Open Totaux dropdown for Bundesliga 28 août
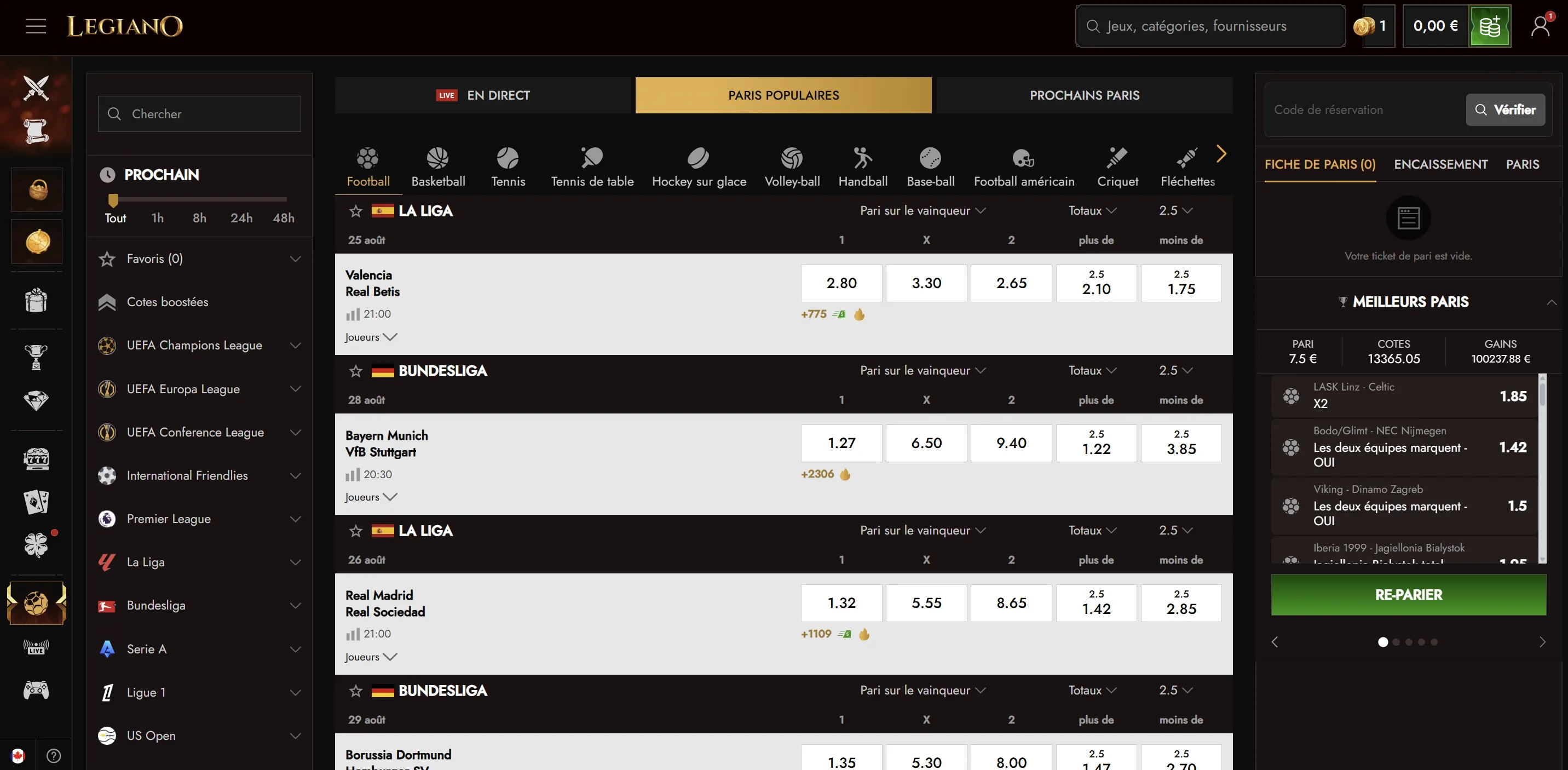Viewport: 1568px width, 770px height. [x=1092, y=371]
